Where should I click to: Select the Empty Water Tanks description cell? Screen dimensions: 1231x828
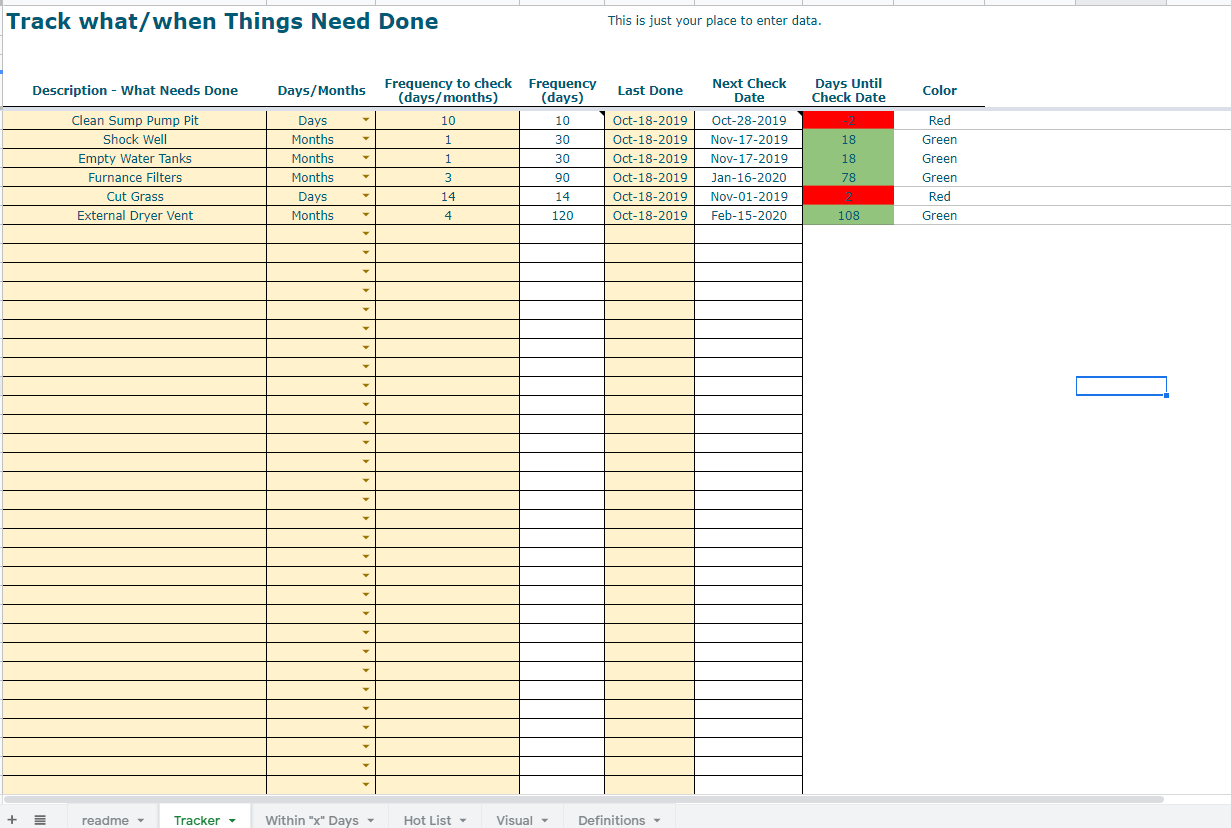pyautogui.click(x=134, y=158)
